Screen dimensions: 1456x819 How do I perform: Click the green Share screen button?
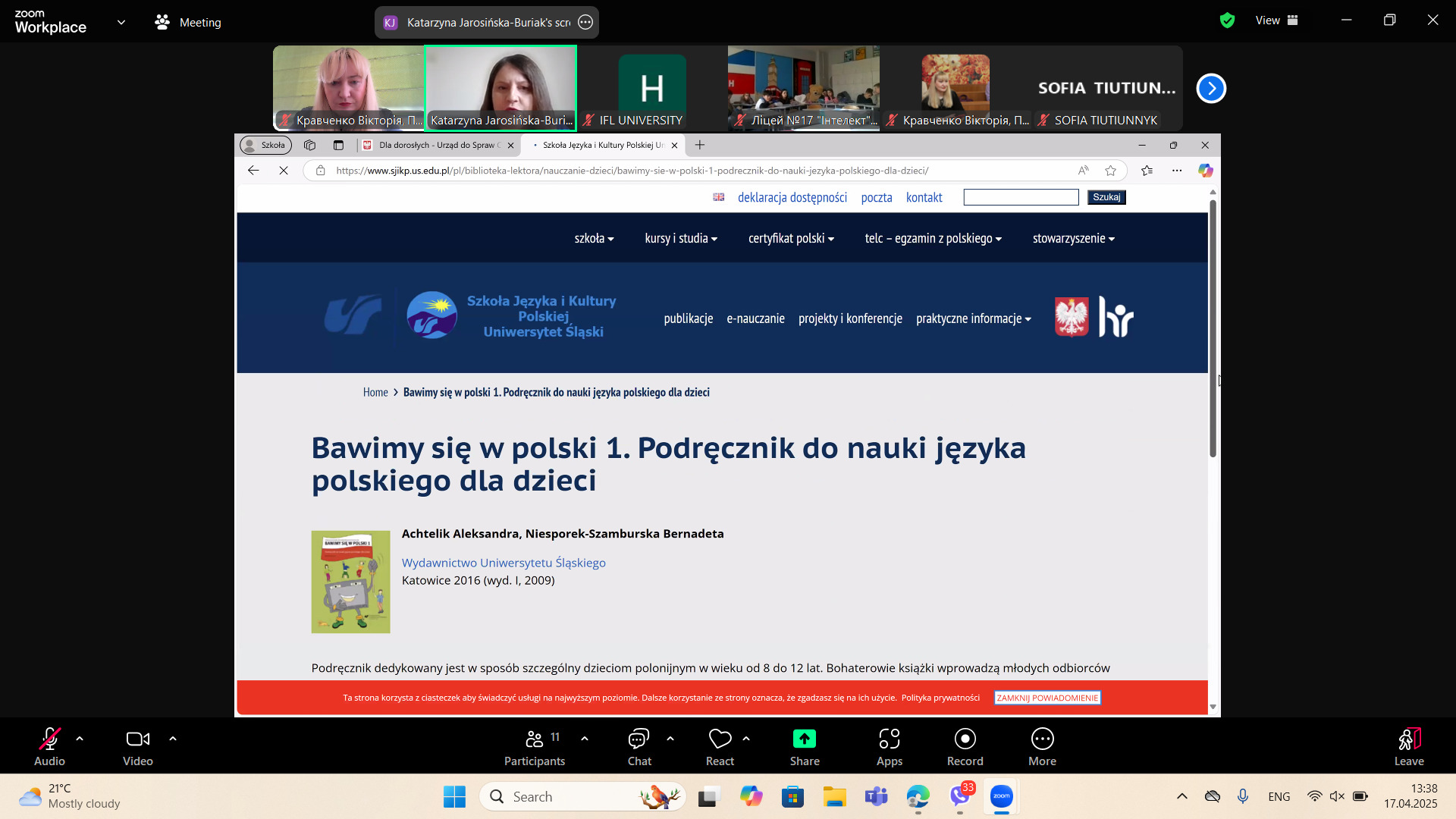click(805, 747)
